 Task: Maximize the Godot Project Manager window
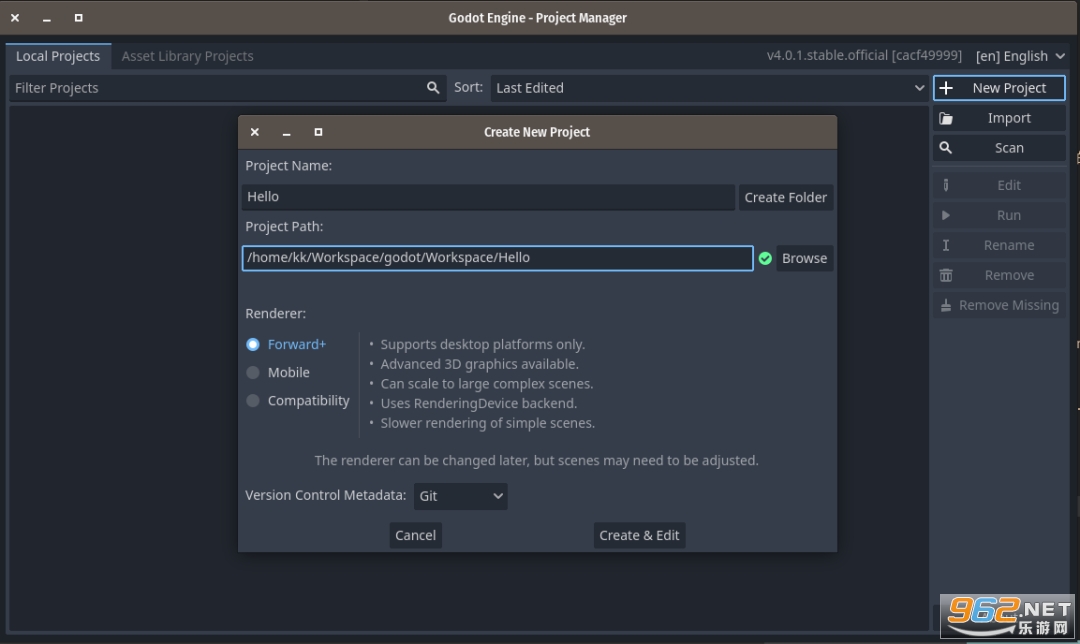coord(79,18)
